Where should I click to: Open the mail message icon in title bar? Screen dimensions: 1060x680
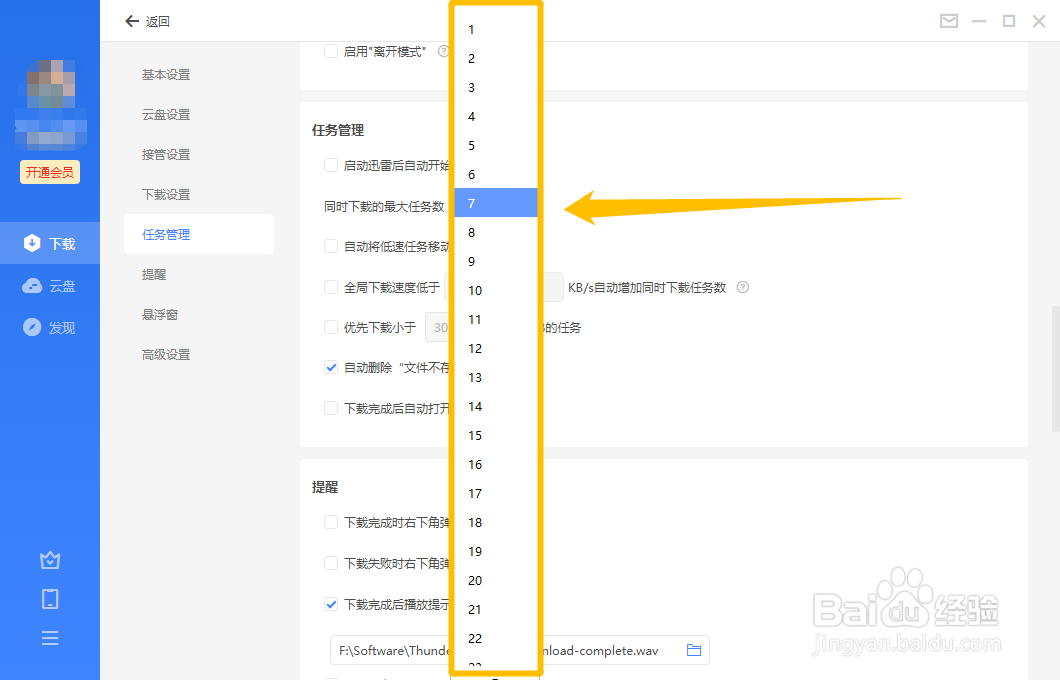point(948,22)
